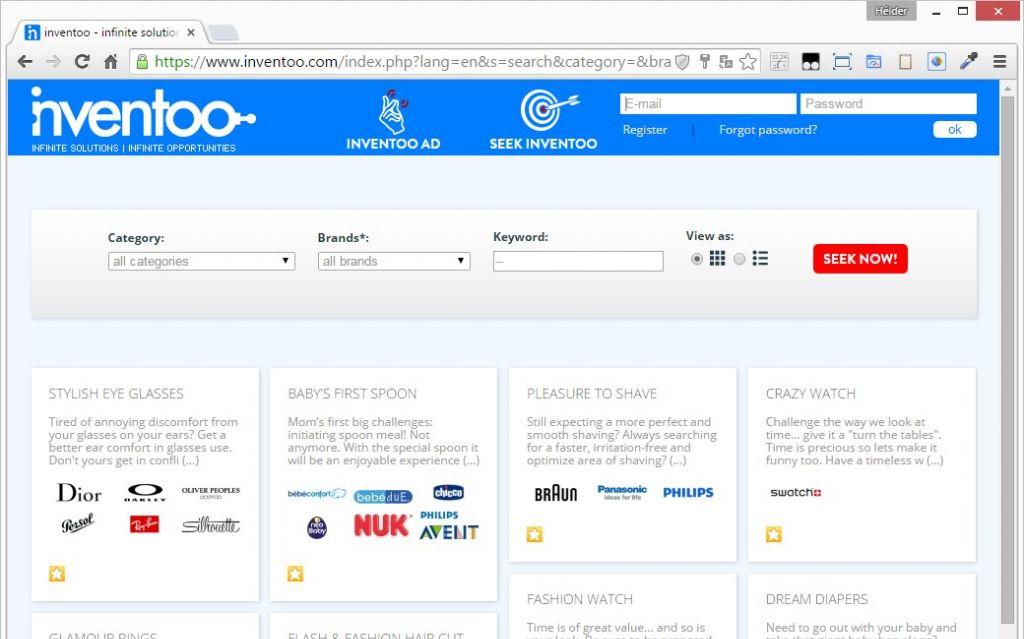The width and height of the screenshot is (1024, 639).
Task: Click the Forgot password? link
Action: click(768, 130)
